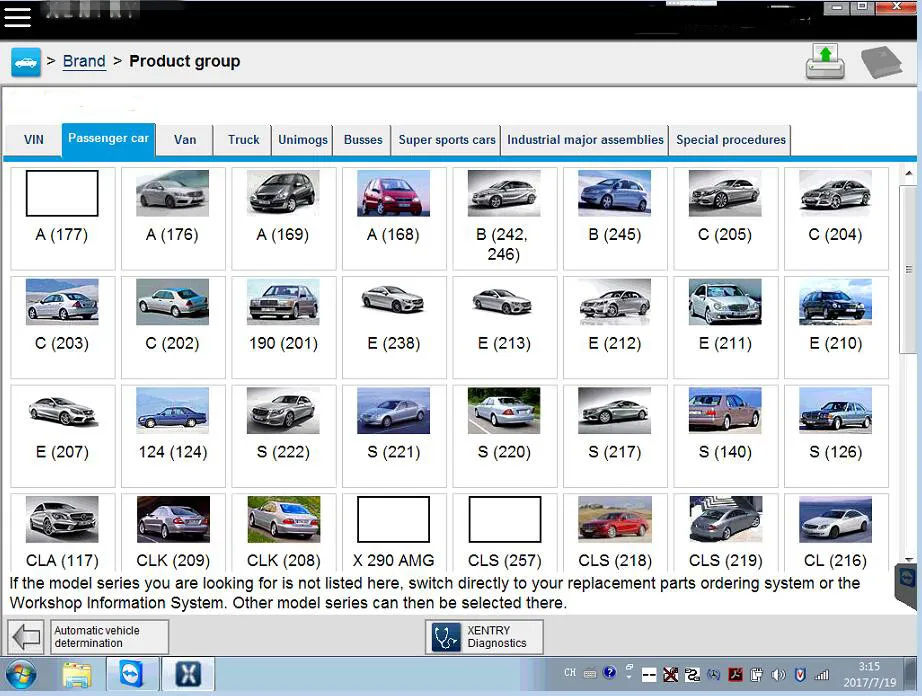
Task: Launch XENTRY Diagnostics button
Action: 484,637
